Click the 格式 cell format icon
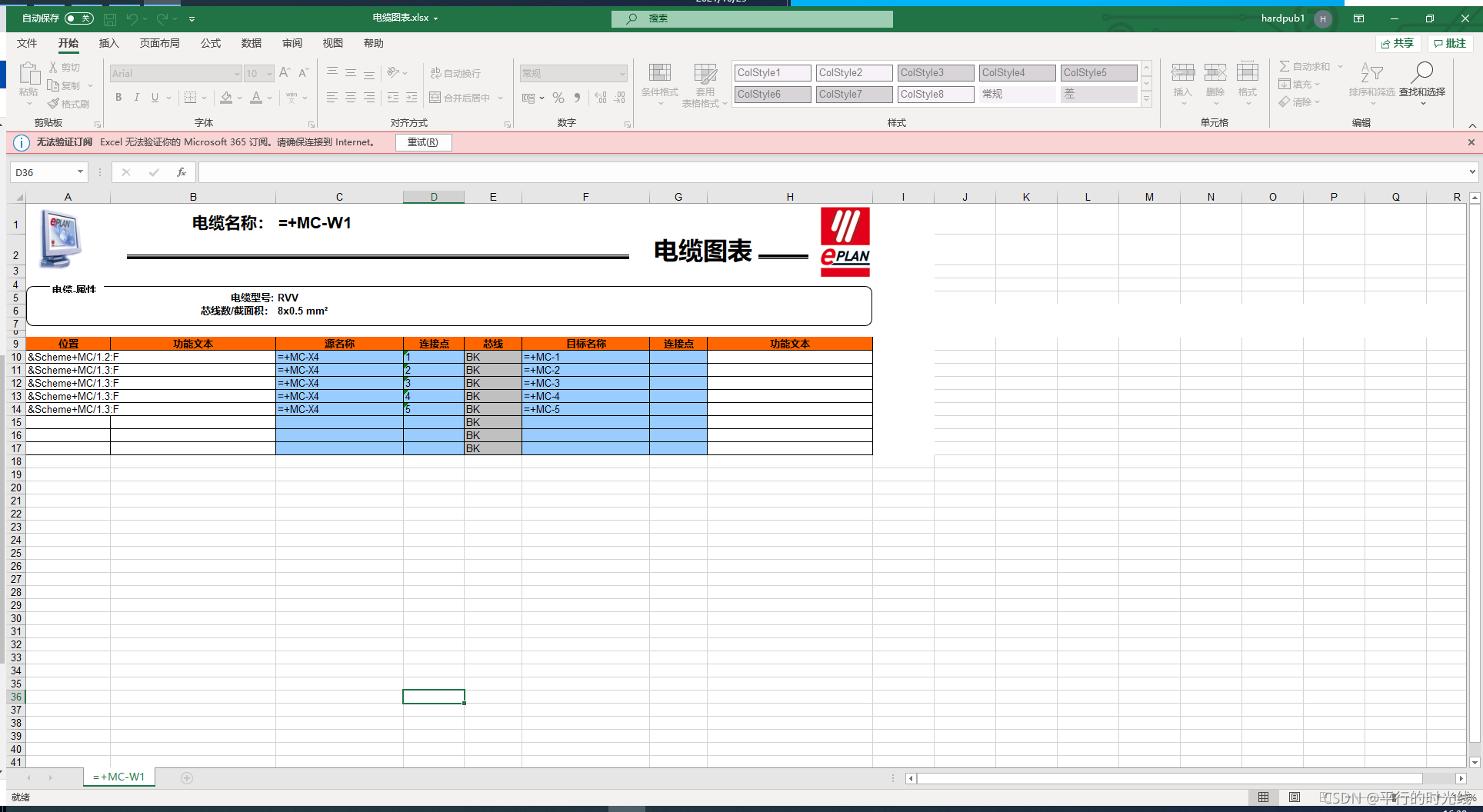1483x812 pixels. tap(1248, 73)
